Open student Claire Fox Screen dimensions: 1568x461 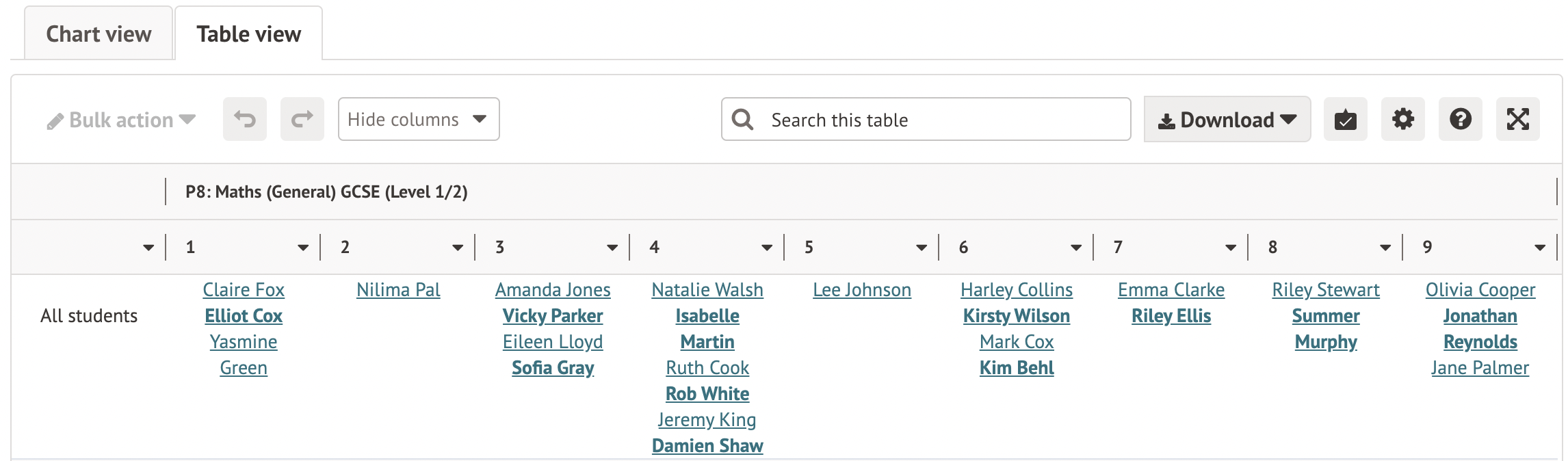point(244,290)
